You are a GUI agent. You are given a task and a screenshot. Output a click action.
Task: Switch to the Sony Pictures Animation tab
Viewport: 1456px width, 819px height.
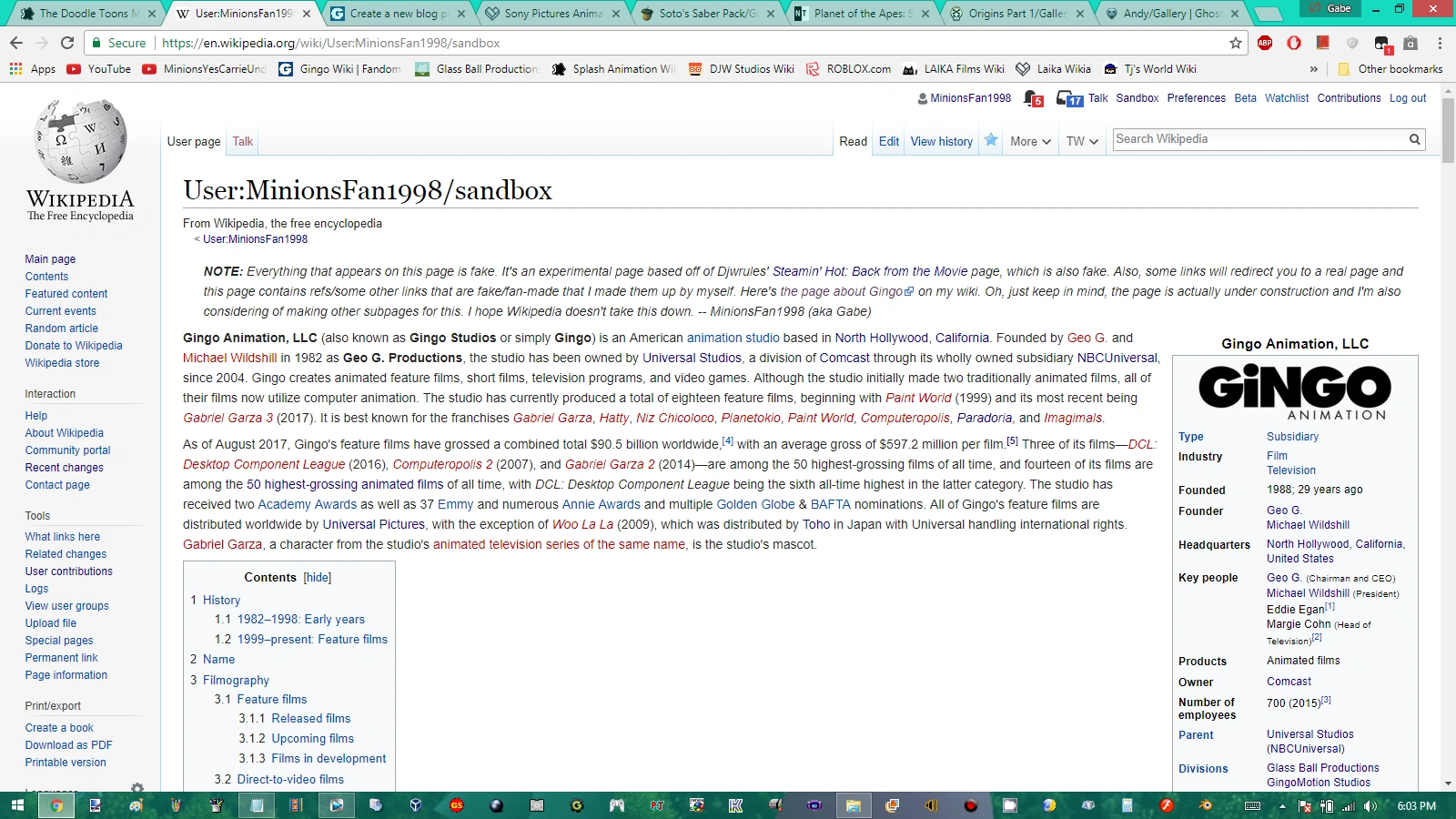(x=552, y=14)
